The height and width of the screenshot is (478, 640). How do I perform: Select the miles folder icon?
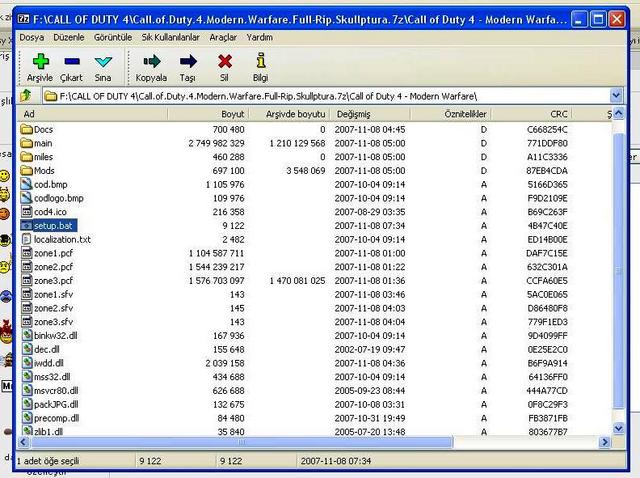tap(27, 157)
